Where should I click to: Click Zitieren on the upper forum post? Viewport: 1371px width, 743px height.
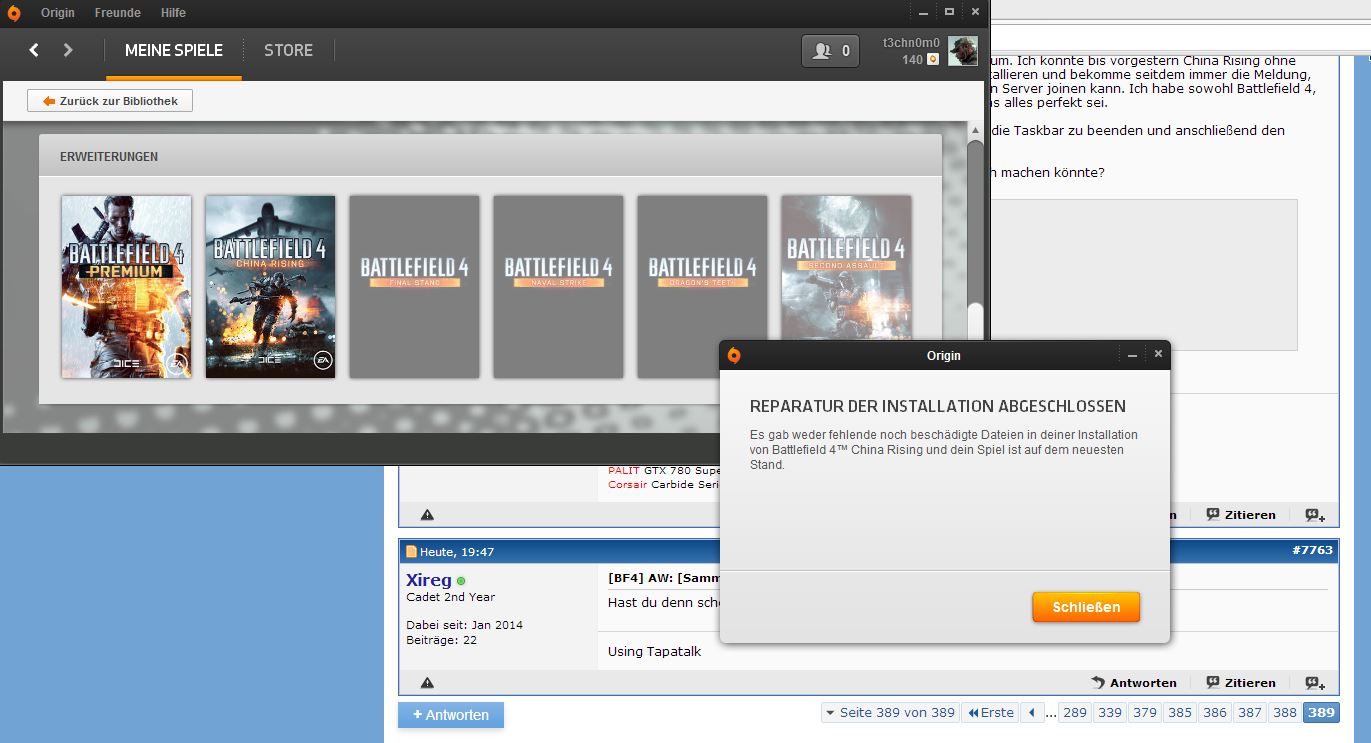pos(1241,515)
